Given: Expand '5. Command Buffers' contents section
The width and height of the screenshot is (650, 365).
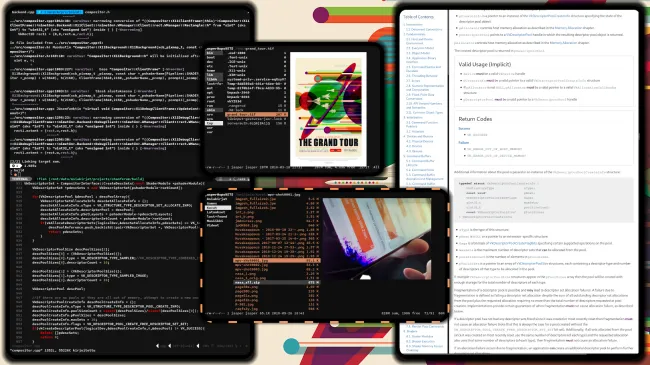Looking at the screenshot, I should click(417, 156).
